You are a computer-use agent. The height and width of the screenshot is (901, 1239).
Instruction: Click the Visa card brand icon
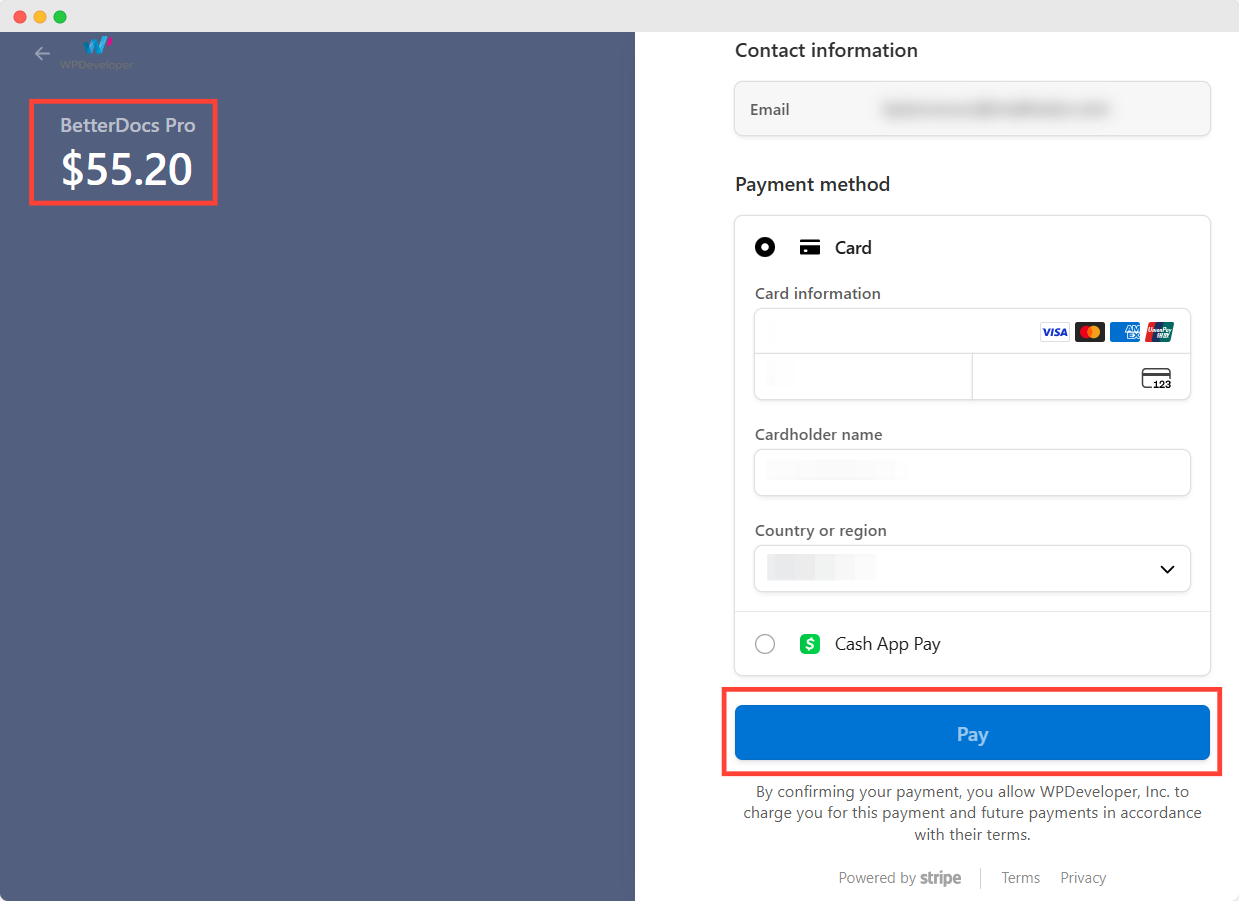tap(1055, 331)
